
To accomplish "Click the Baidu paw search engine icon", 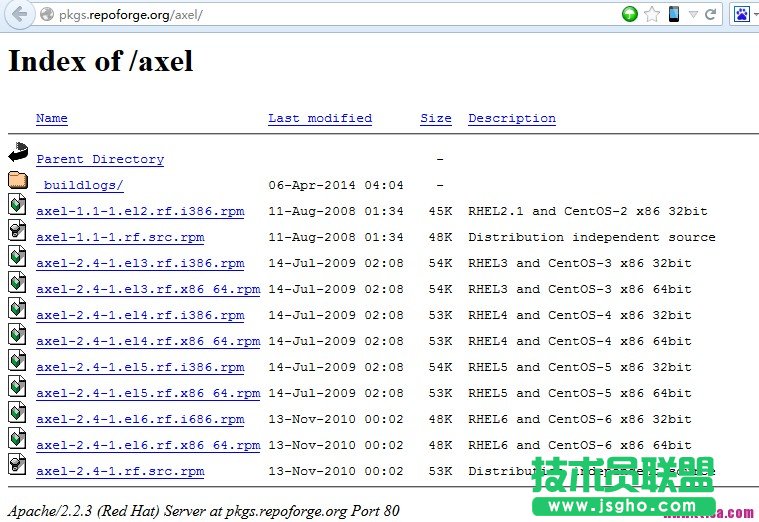I will 741,14.
